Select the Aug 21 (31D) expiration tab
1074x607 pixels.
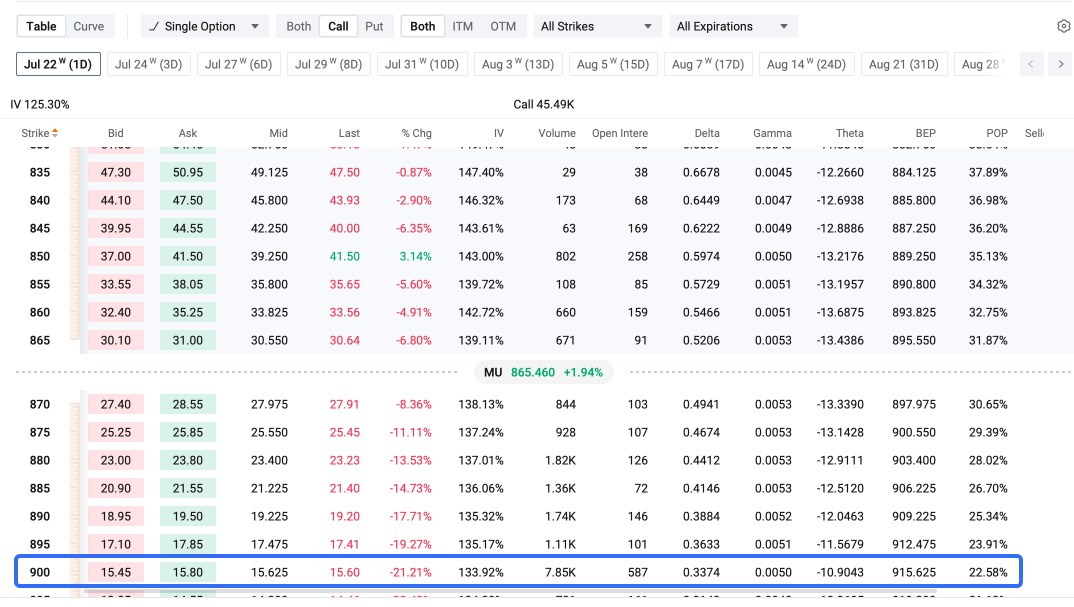coord(903,64)
